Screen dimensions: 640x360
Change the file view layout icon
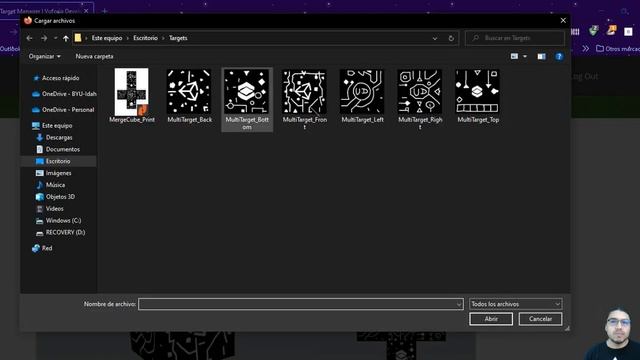[514, 56]
